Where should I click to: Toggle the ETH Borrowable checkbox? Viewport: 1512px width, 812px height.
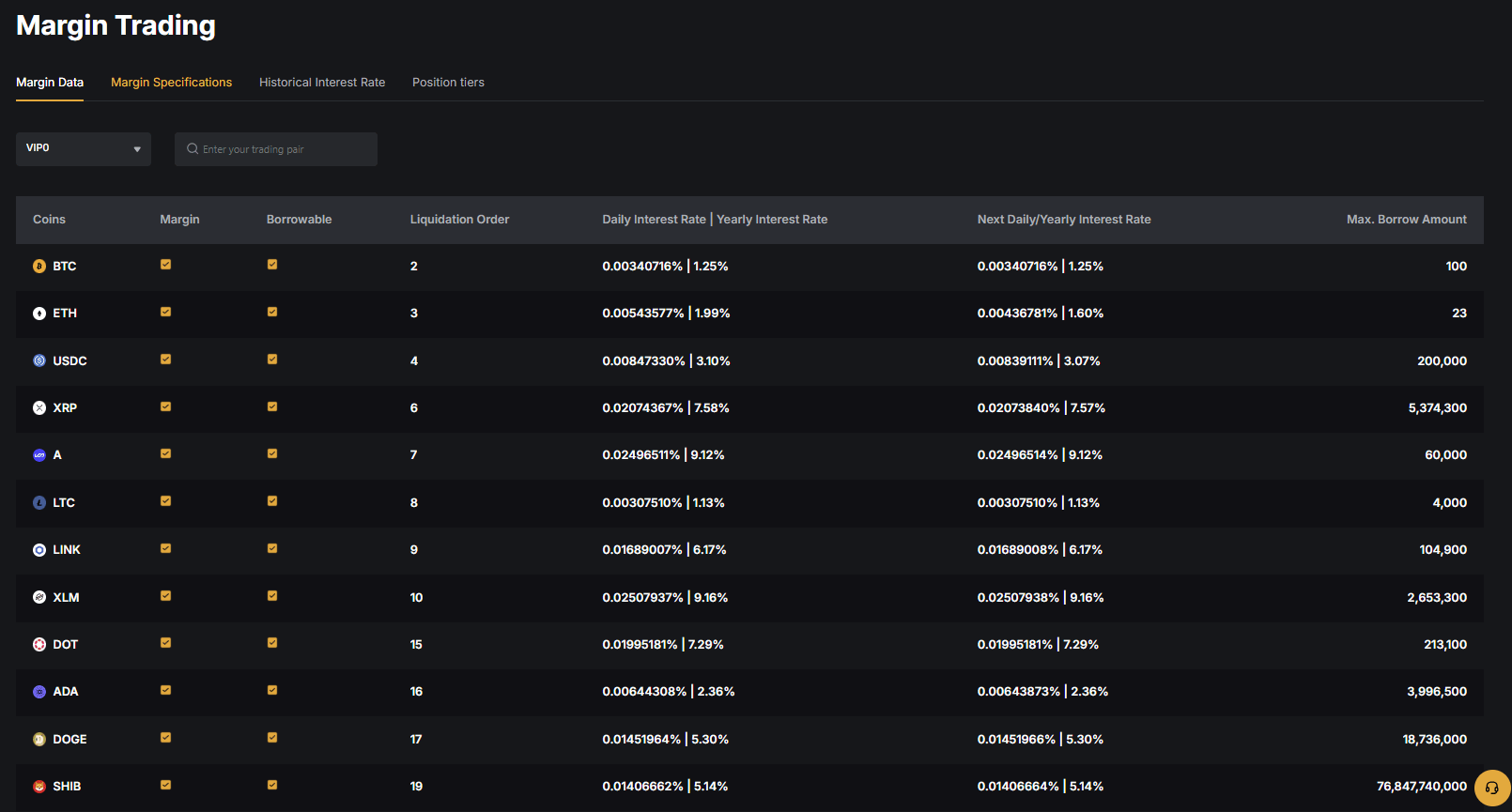(x=272, y=312)
